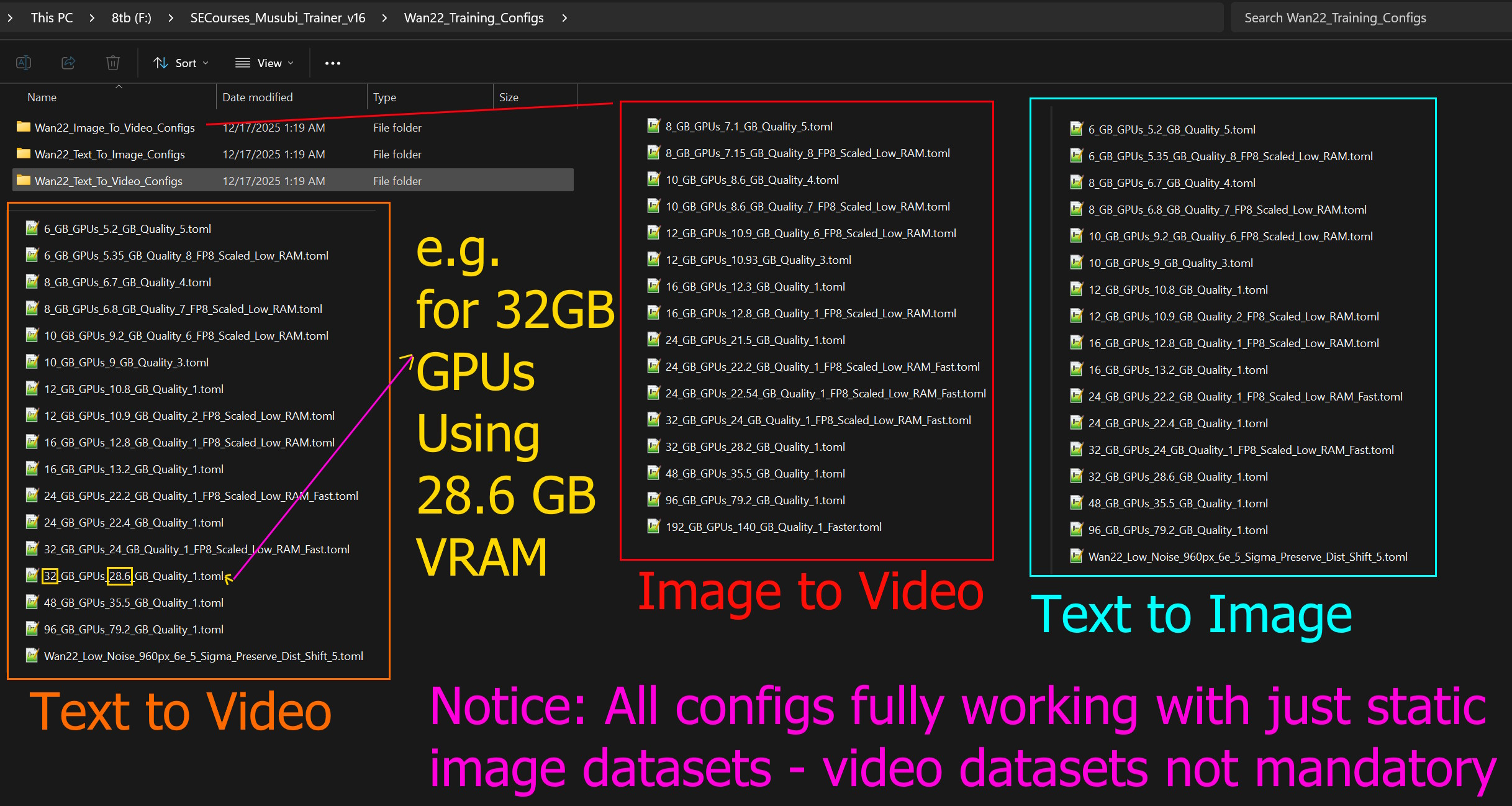Screen dimensions: 1512x806
Task: Open the Sort dropdown menu
Action: coord(181,63)
